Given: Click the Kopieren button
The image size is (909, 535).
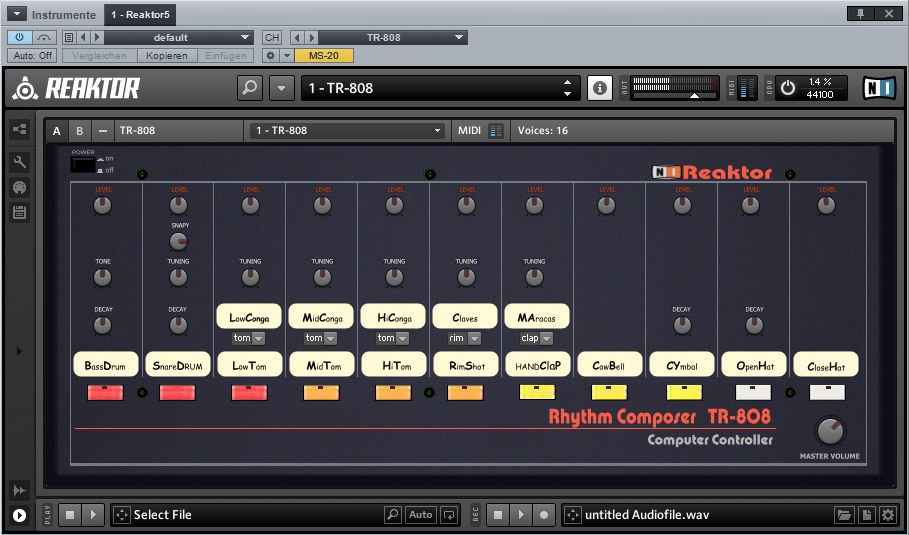Looking at the screenshot, I should (x=167, y=56).
